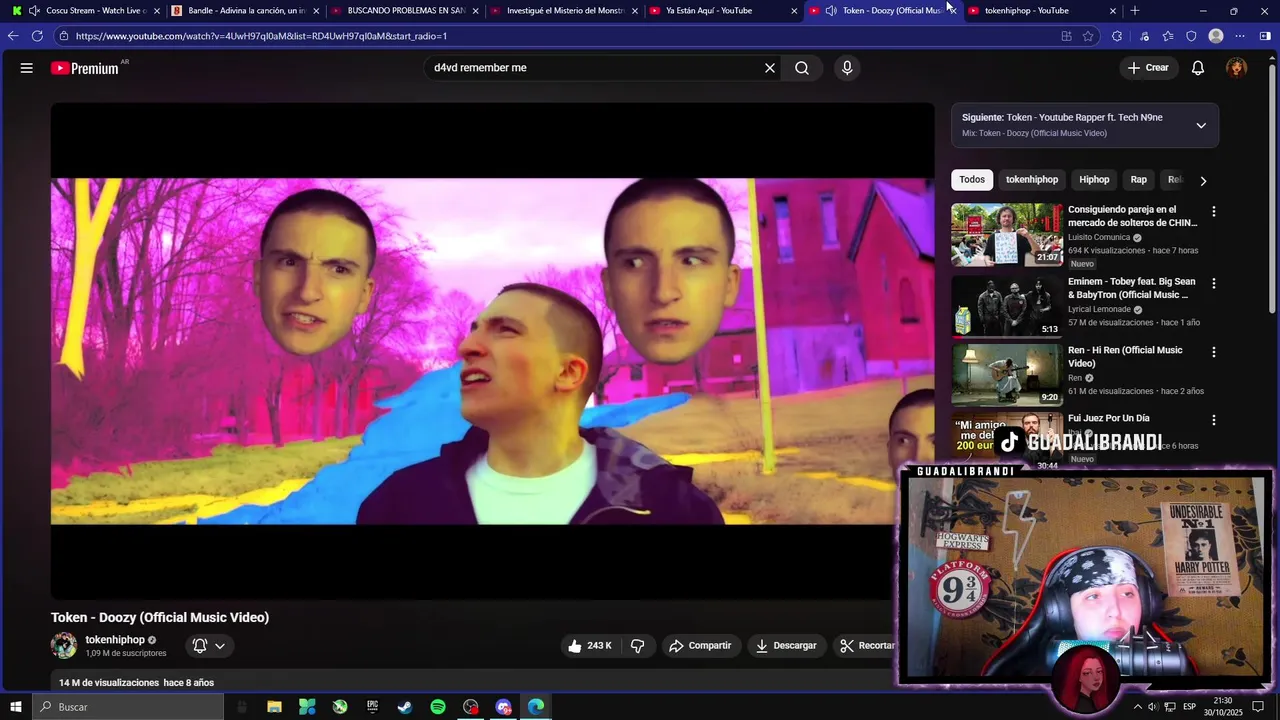Open the Ren - Hi Ren video title
The image size is (1280, 720).
1125,357
